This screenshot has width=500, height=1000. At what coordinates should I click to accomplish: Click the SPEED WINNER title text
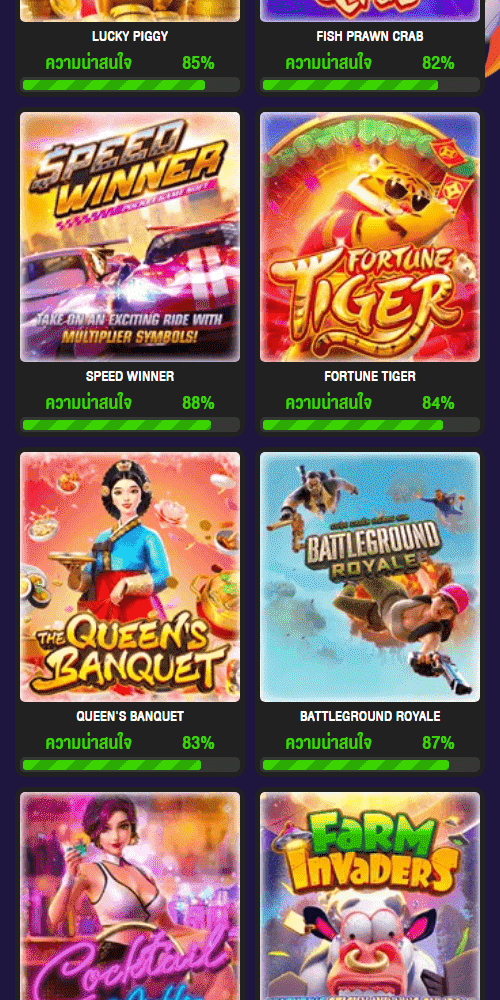(130, 376)
